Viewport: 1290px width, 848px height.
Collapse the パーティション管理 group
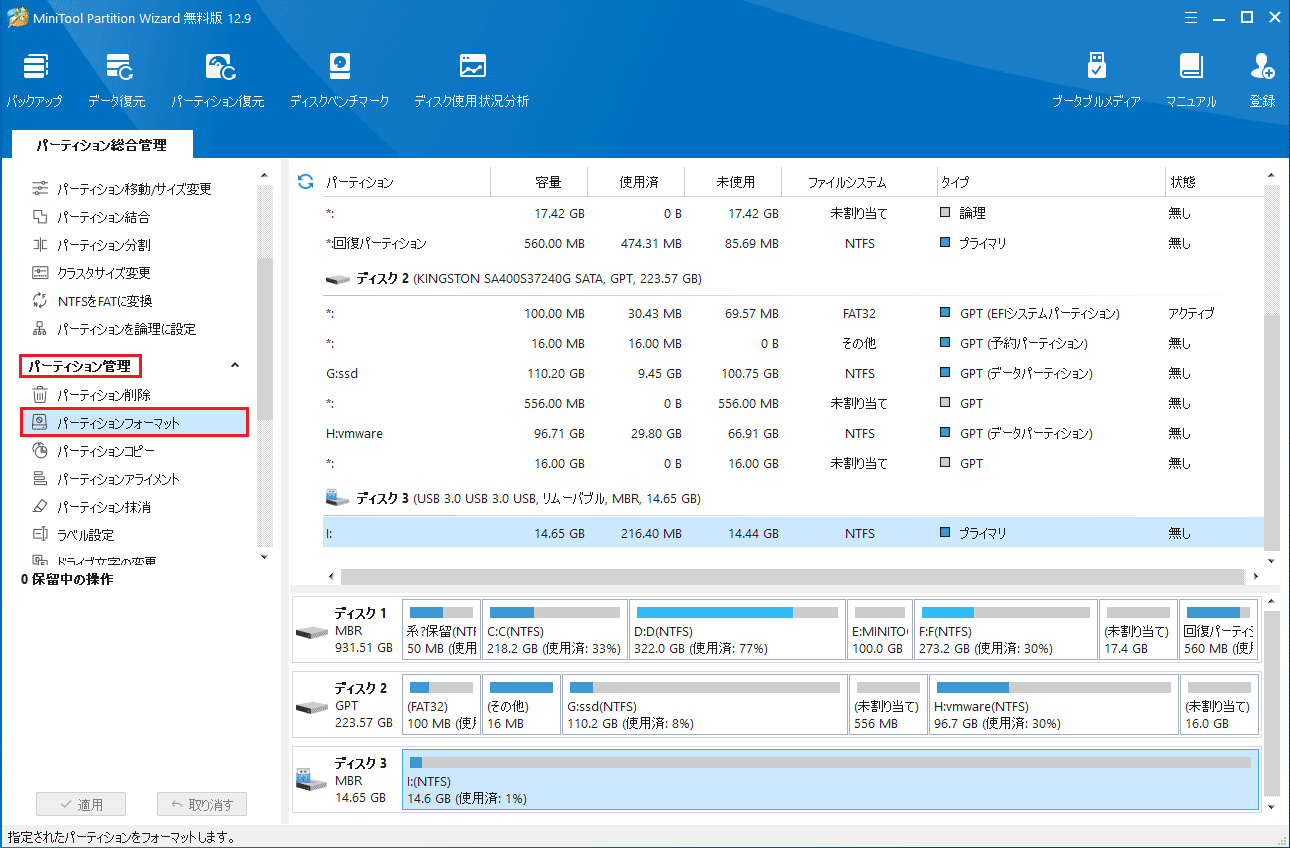(x=234, y=366)
